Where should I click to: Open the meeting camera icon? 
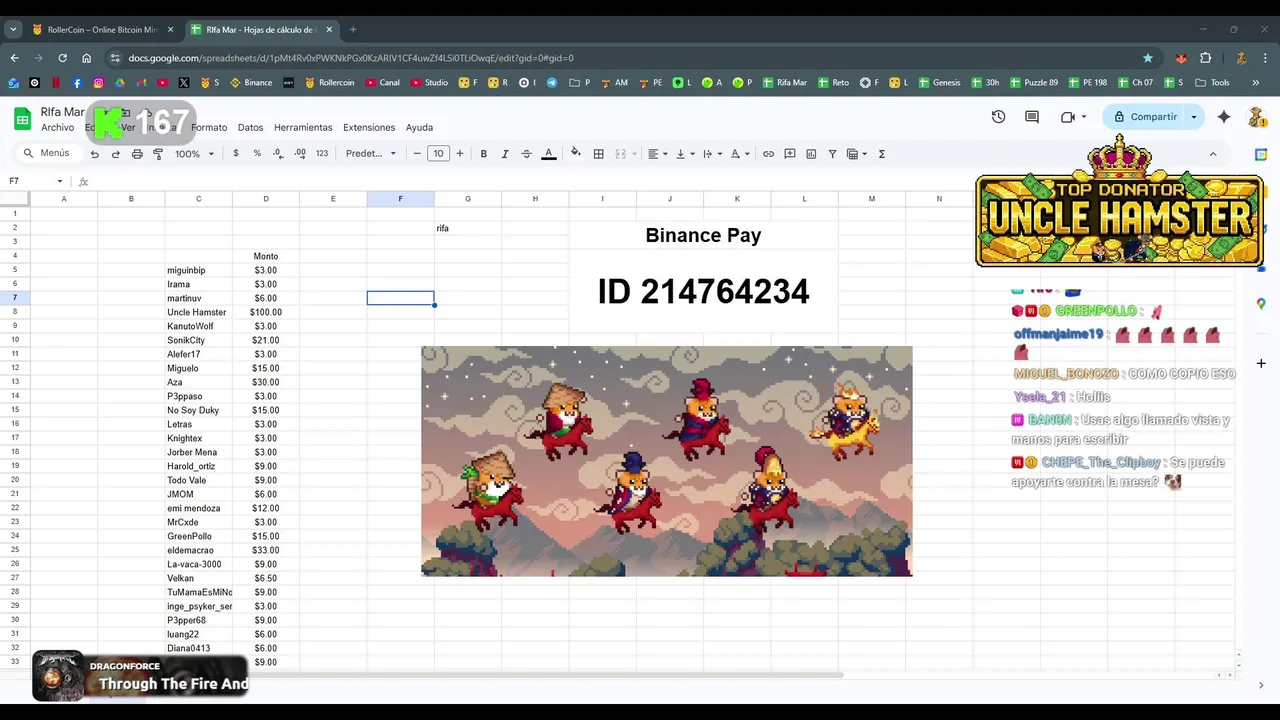1068,117
